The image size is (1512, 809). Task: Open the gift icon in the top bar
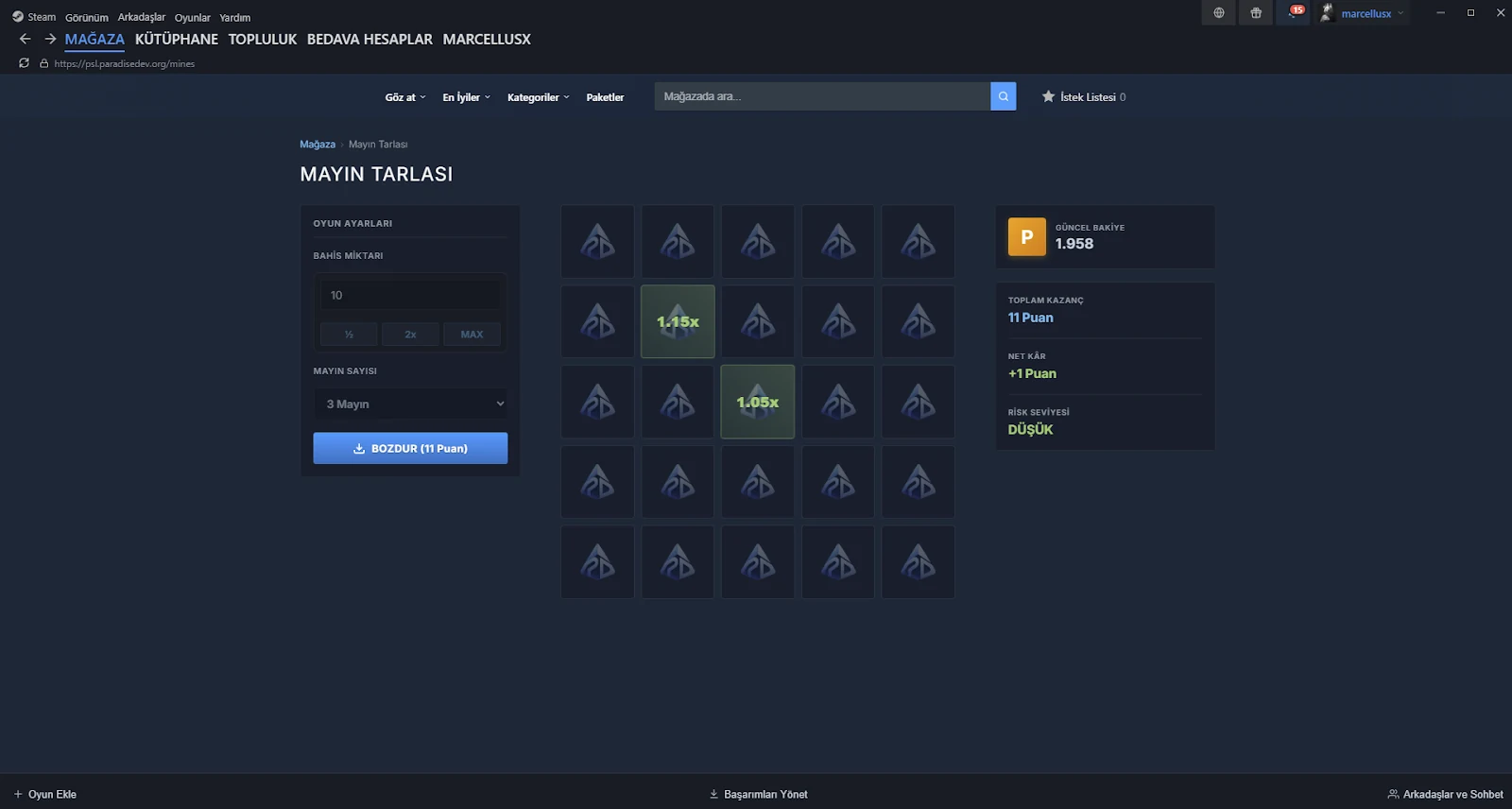[1256, 13]
